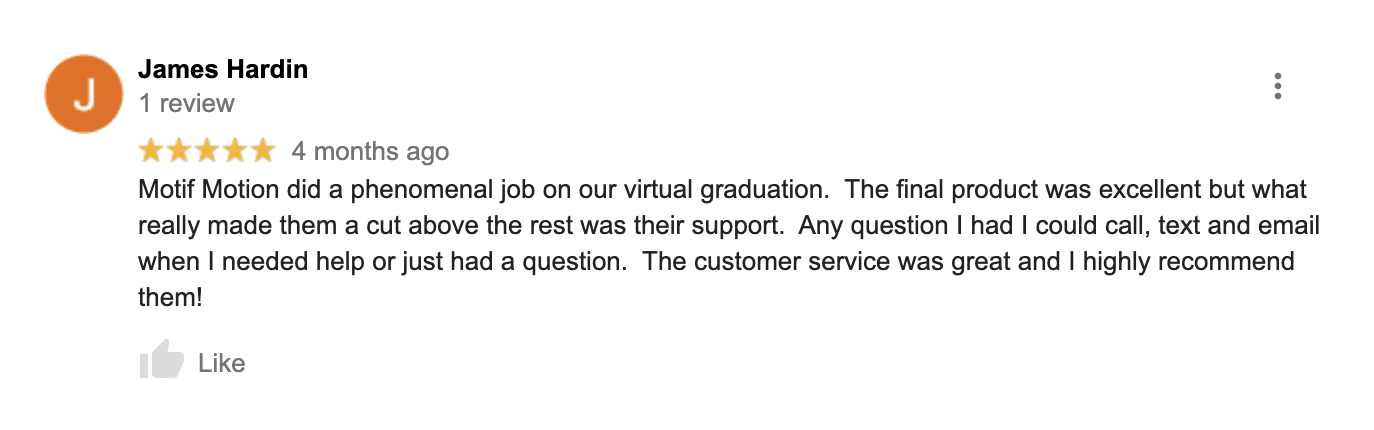Select the first star in the rating
The image size is (1374, 430).
click(x=152, y=151)
